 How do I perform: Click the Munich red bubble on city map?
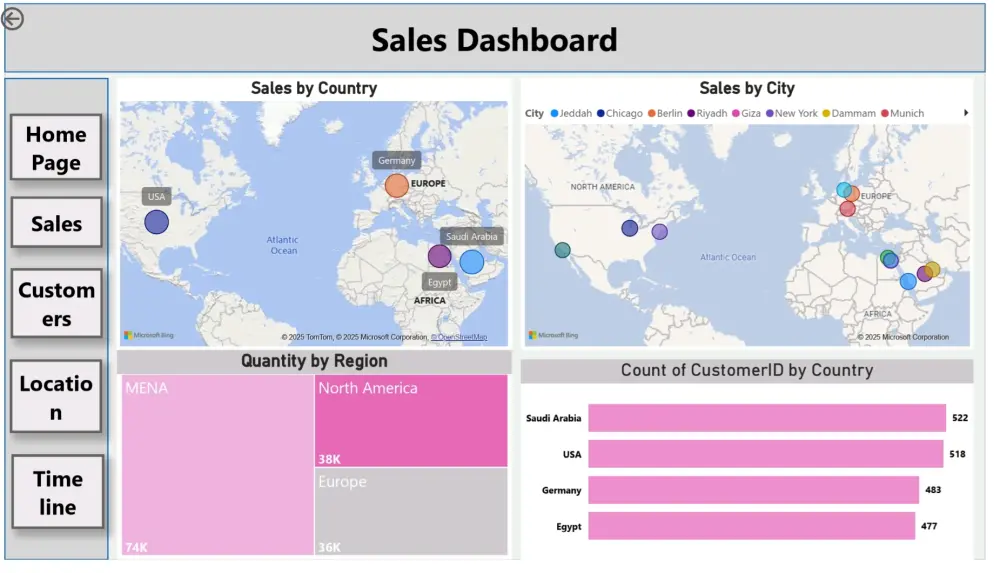[x=847, y=208]
